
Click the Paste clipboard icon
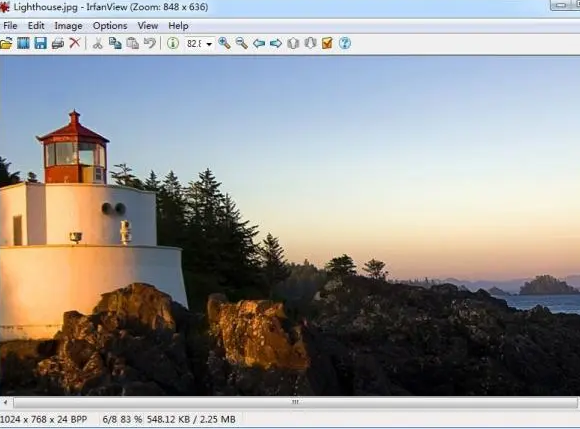point(132,43)
